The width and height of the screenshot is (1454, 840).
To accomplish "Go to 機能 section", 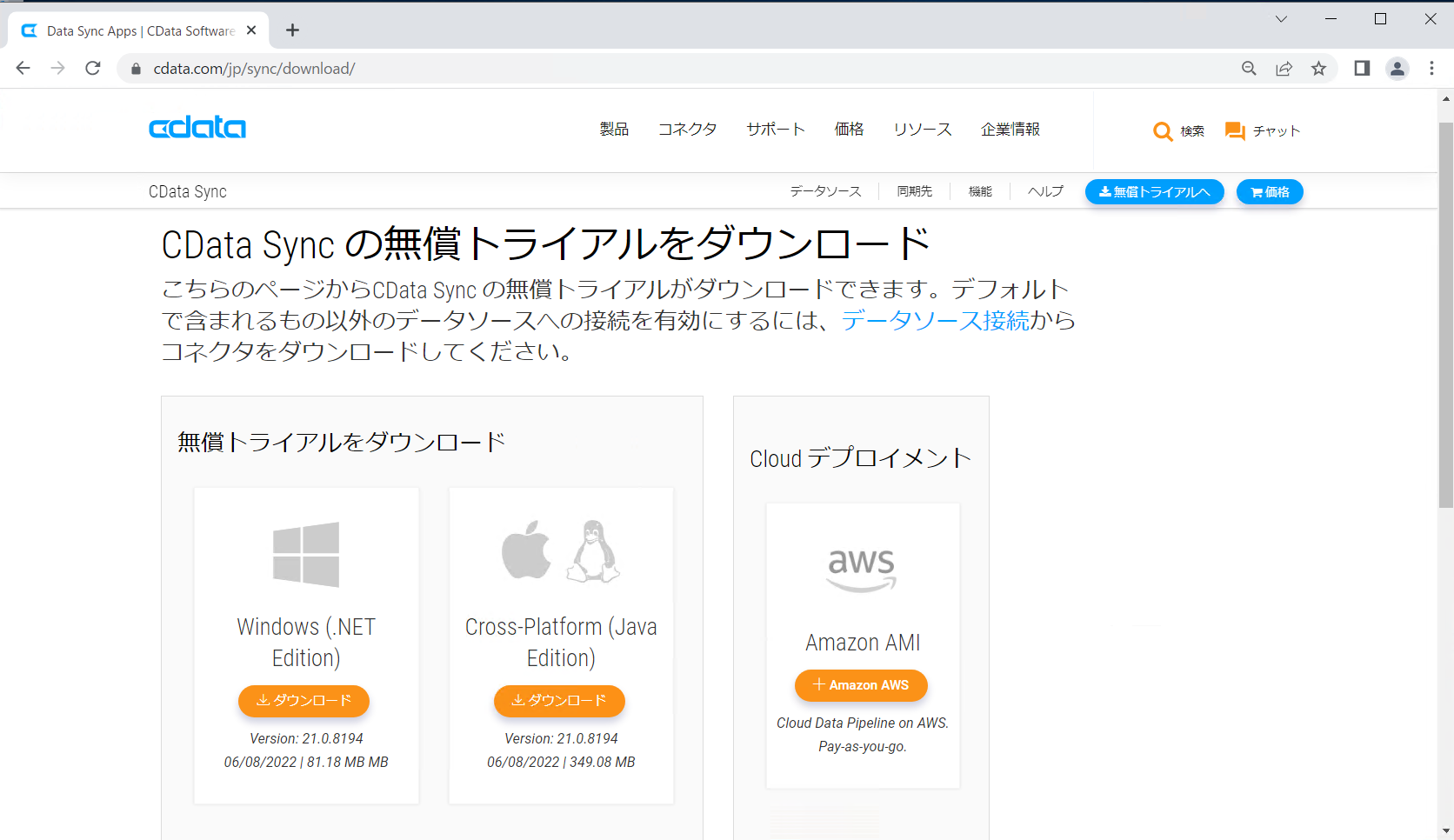I will point(980,191).
